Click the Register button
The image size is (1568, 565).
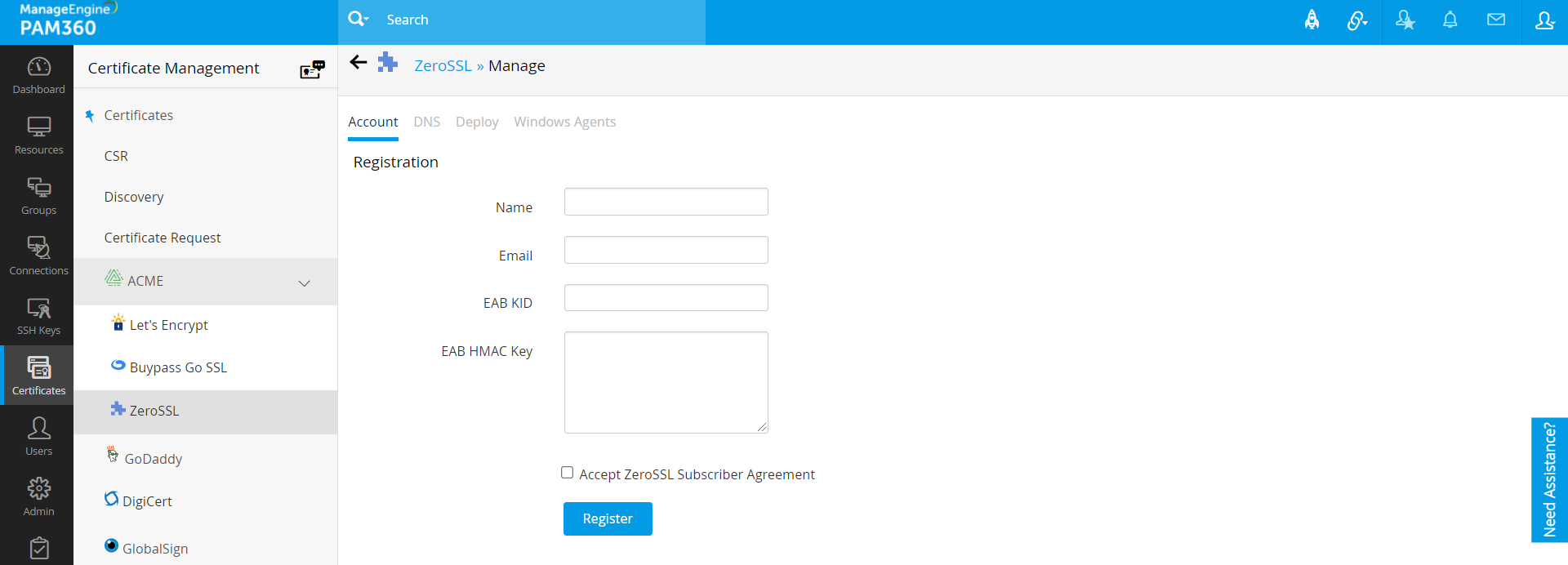tap(607, 518)
